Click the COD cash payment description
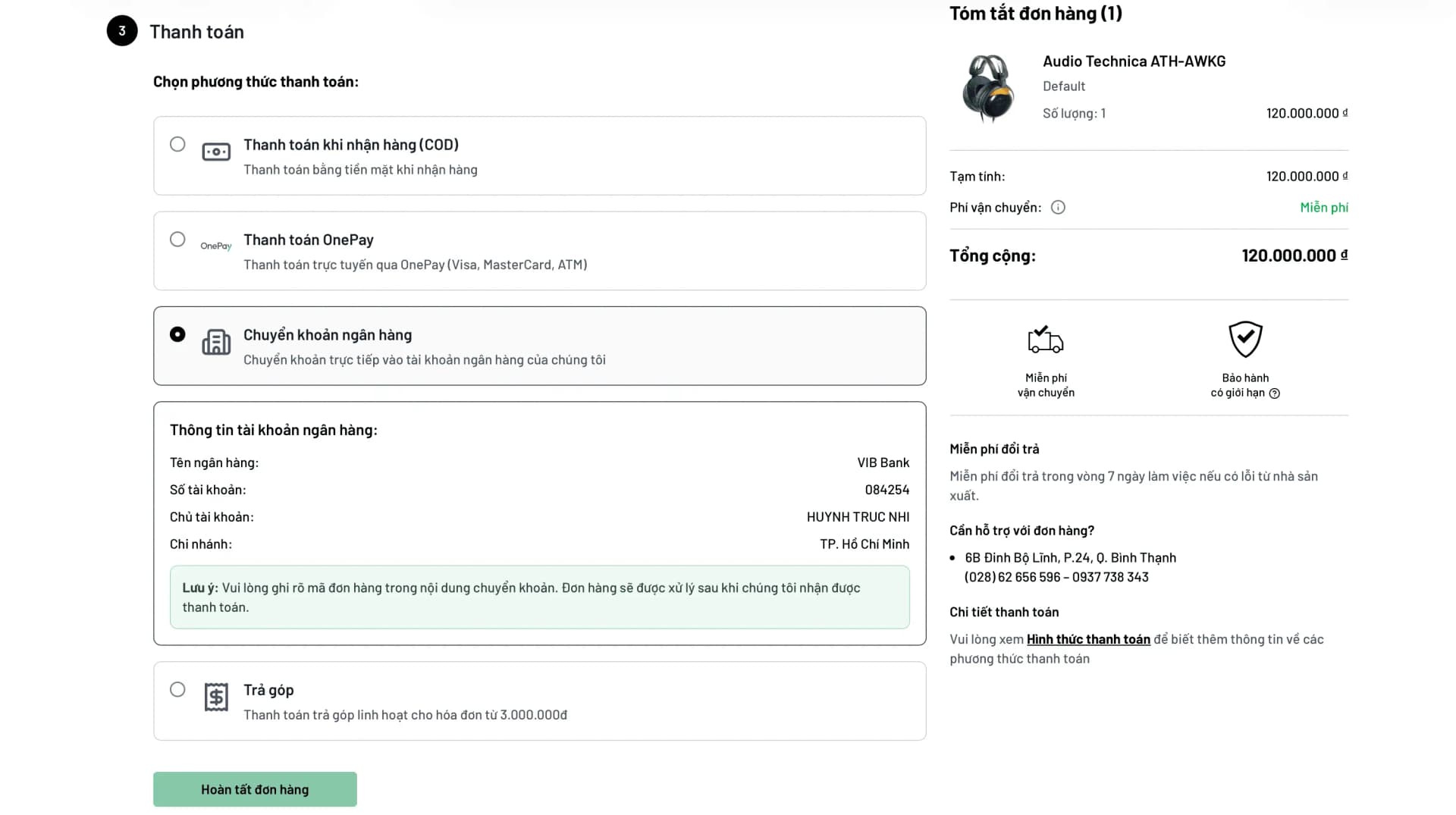The image size is (1456, 815). click(x=360, y=170)
